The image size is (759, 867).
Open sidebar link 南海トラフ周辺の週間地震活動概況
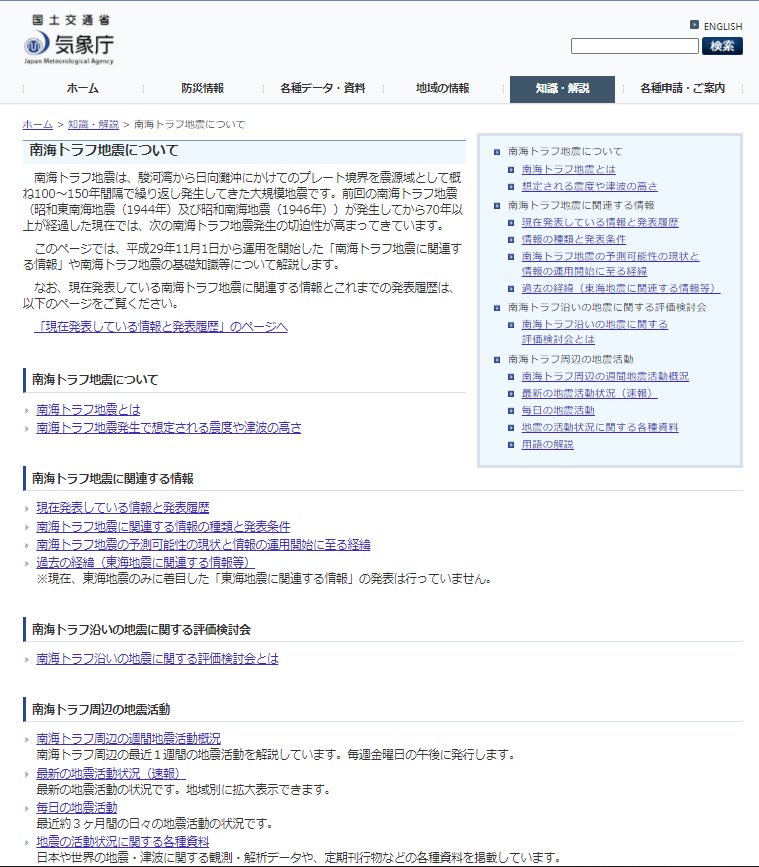(605, 377)
